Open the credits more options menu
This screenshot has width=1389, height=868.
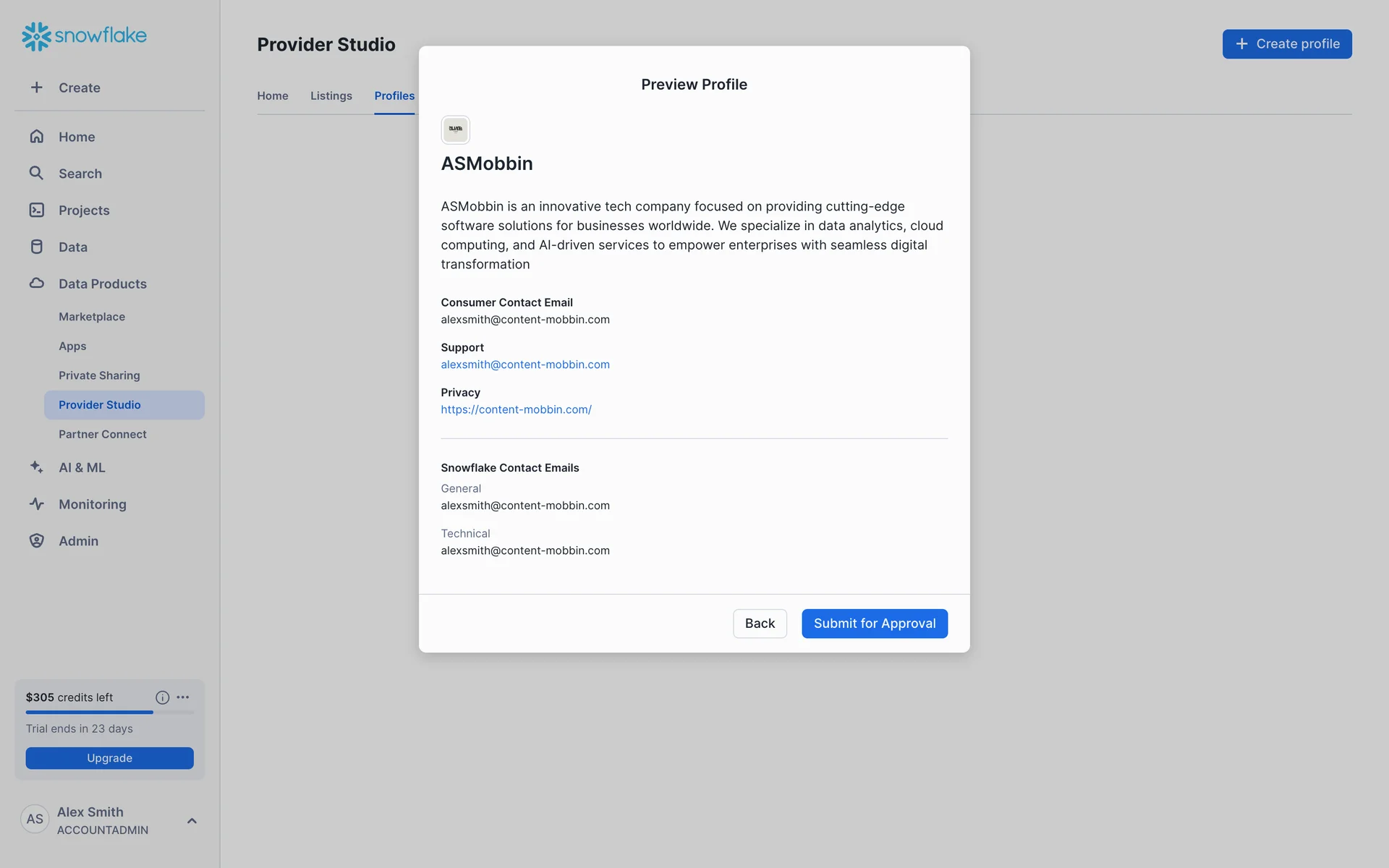pyautogui.click(x=183, y=697)
